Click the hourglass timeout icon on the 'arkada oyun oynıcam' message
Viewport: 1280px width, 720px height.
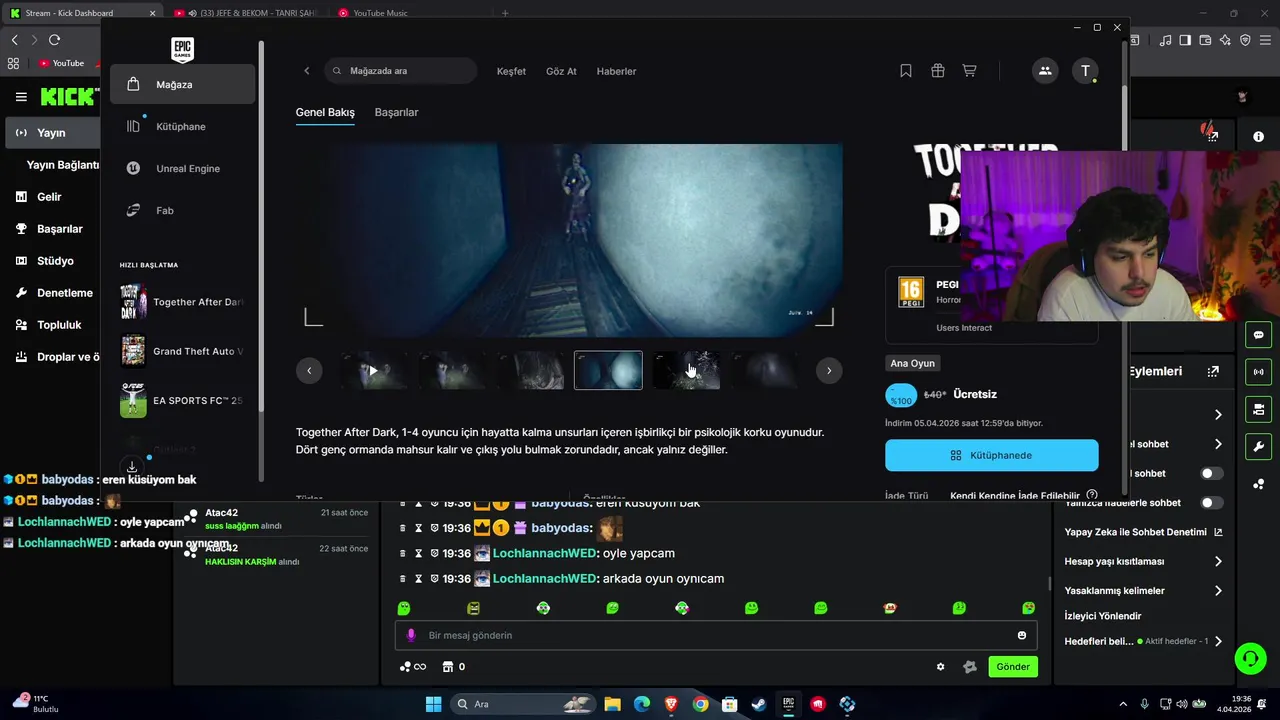tap(419, 578)
